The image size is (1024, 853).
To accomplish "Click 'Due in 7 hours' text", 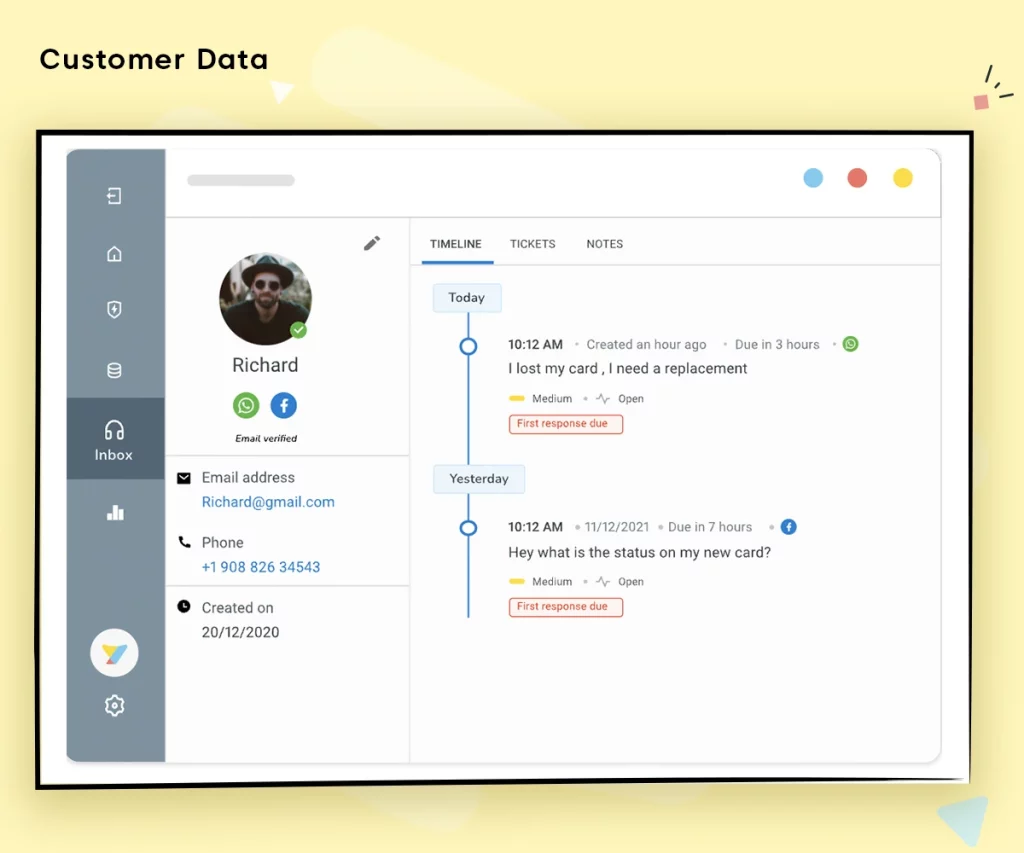I will 710,526.
